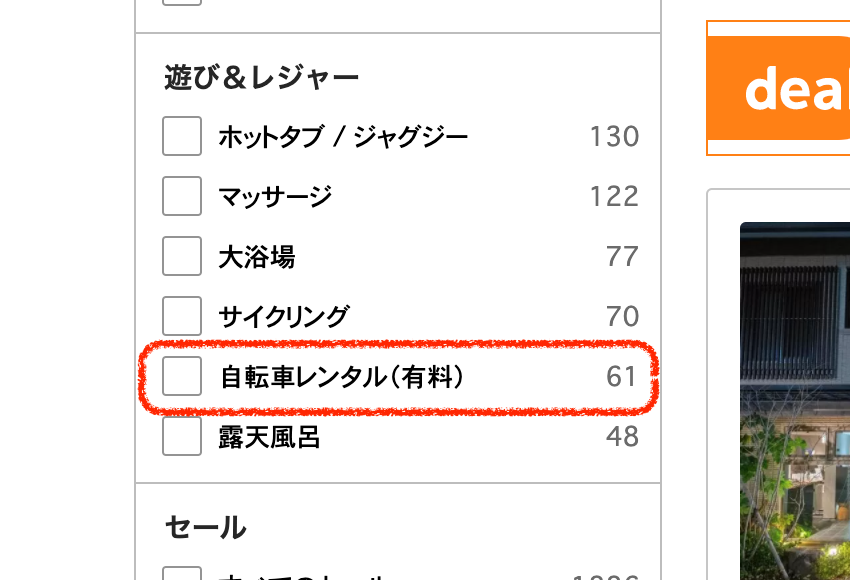This screenshot has height=580, width=850.
Task: Select the 自転車レンタル(有料) checkbox
Action: (x=182, y=376)
